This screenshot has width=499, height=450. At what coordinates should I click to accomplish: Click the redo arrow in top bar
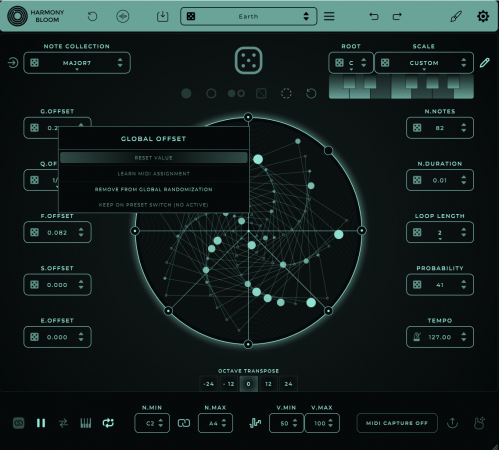tap(397, 16)
